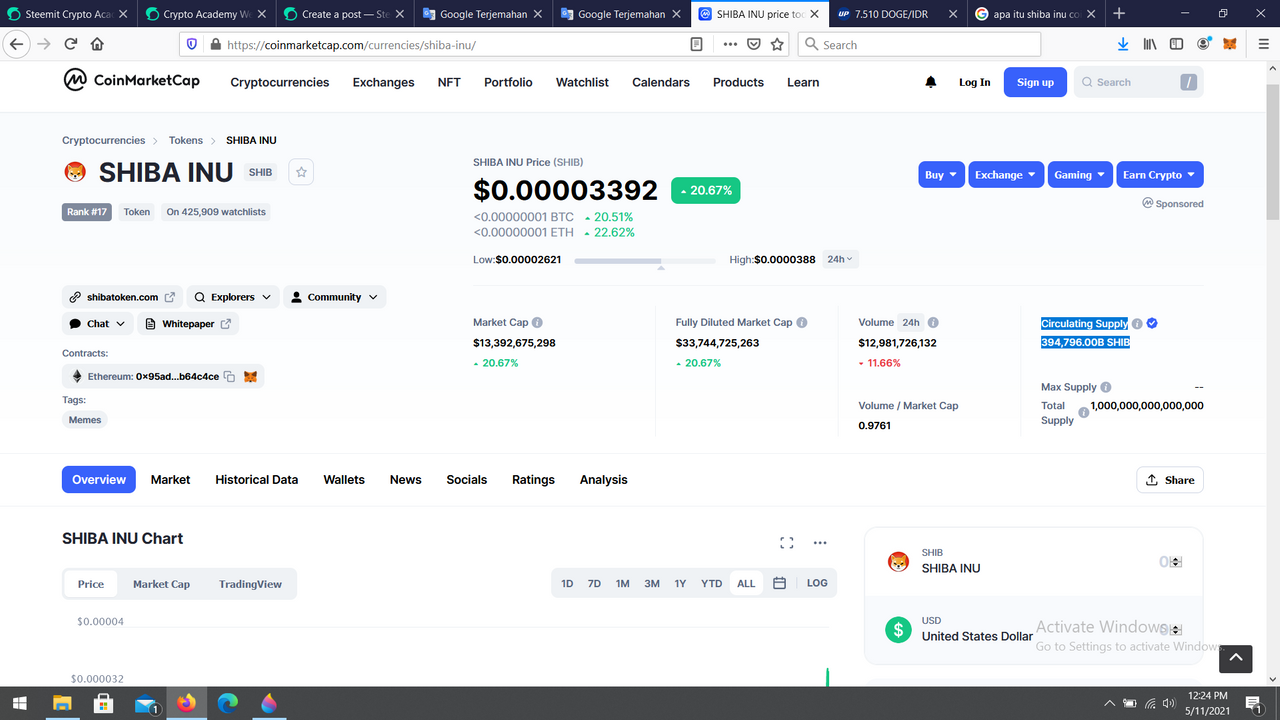The height and width of the screenshot is (720, 1280).
Task: Open the Earn Crypto dropdown
Action: pyautogui.click(x=1159, y=174)
